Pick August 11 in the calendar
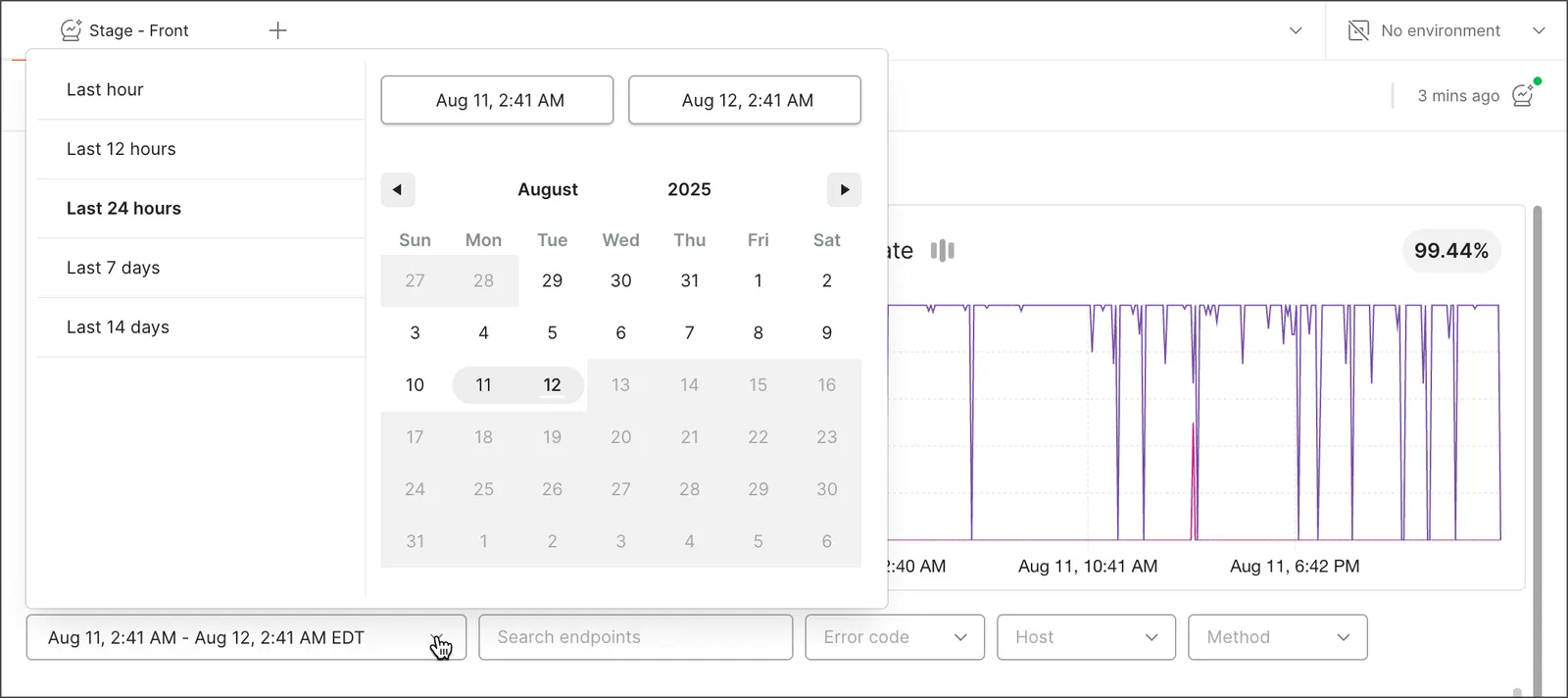 point(483,385)
